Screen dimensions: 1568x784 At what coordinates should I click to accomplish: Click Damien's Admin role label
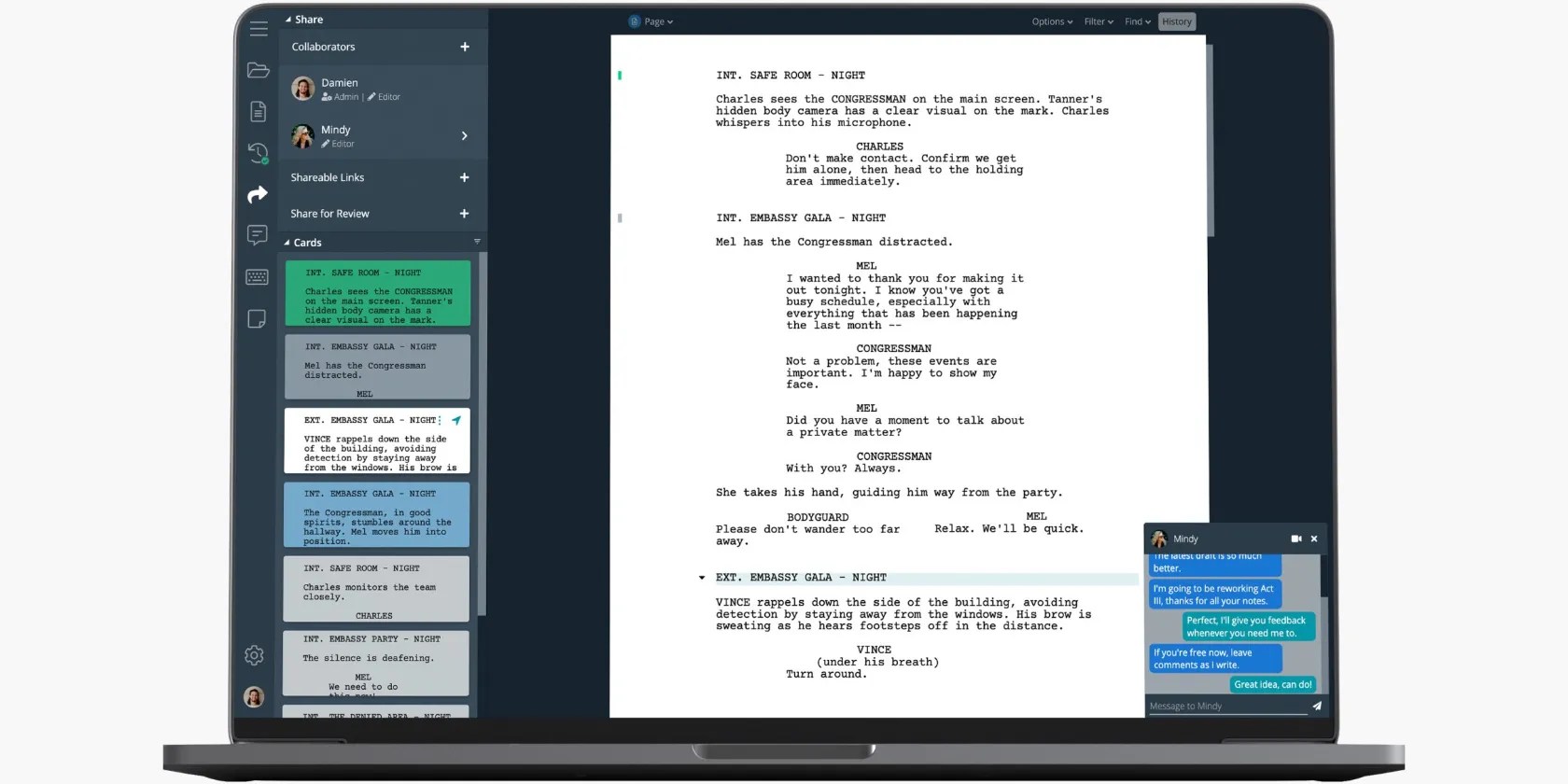340,97
